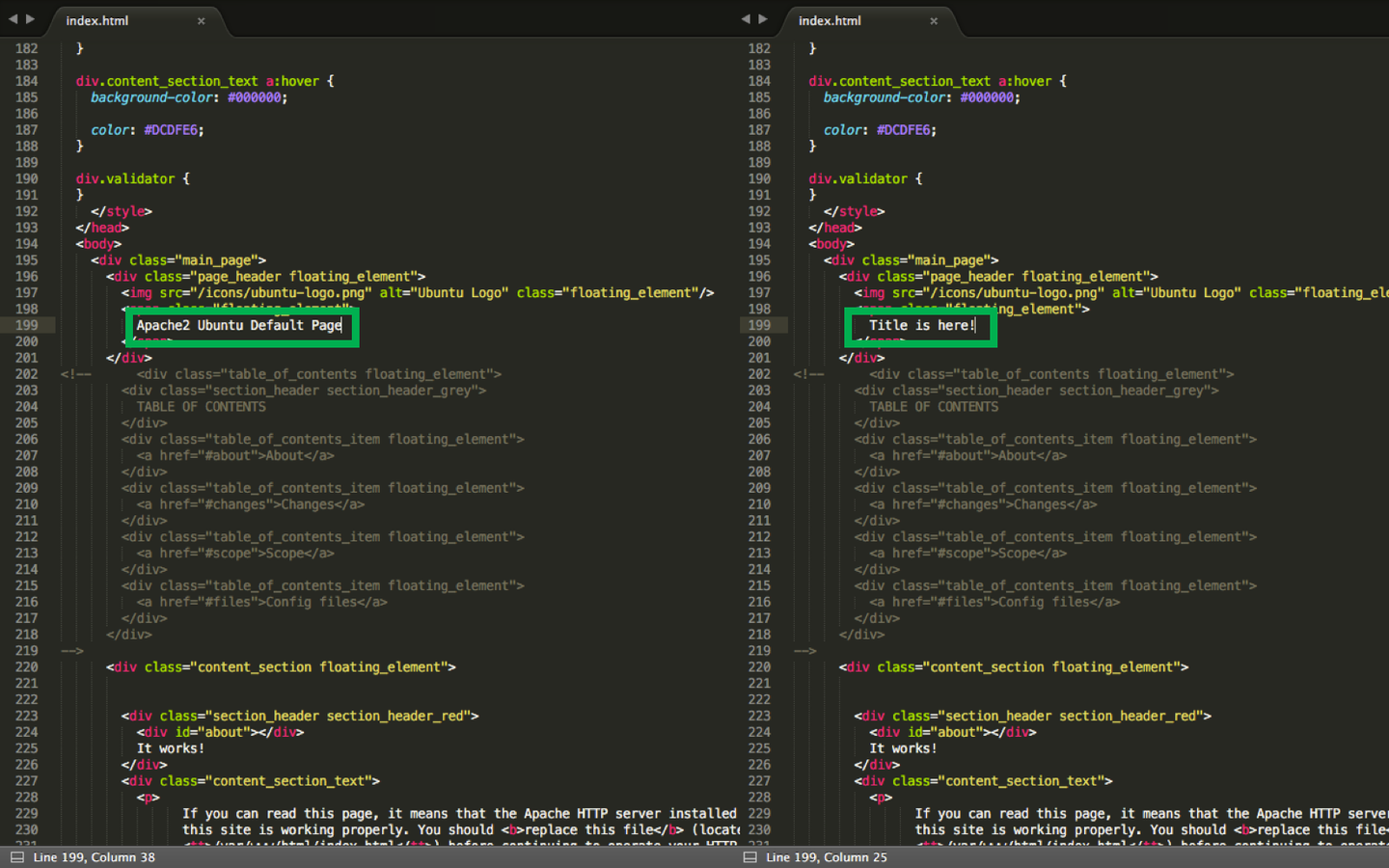Screen dimensions: 1389x868
Task: Click the previous-tab arrow in the right pane
Action: pos(746,19)
